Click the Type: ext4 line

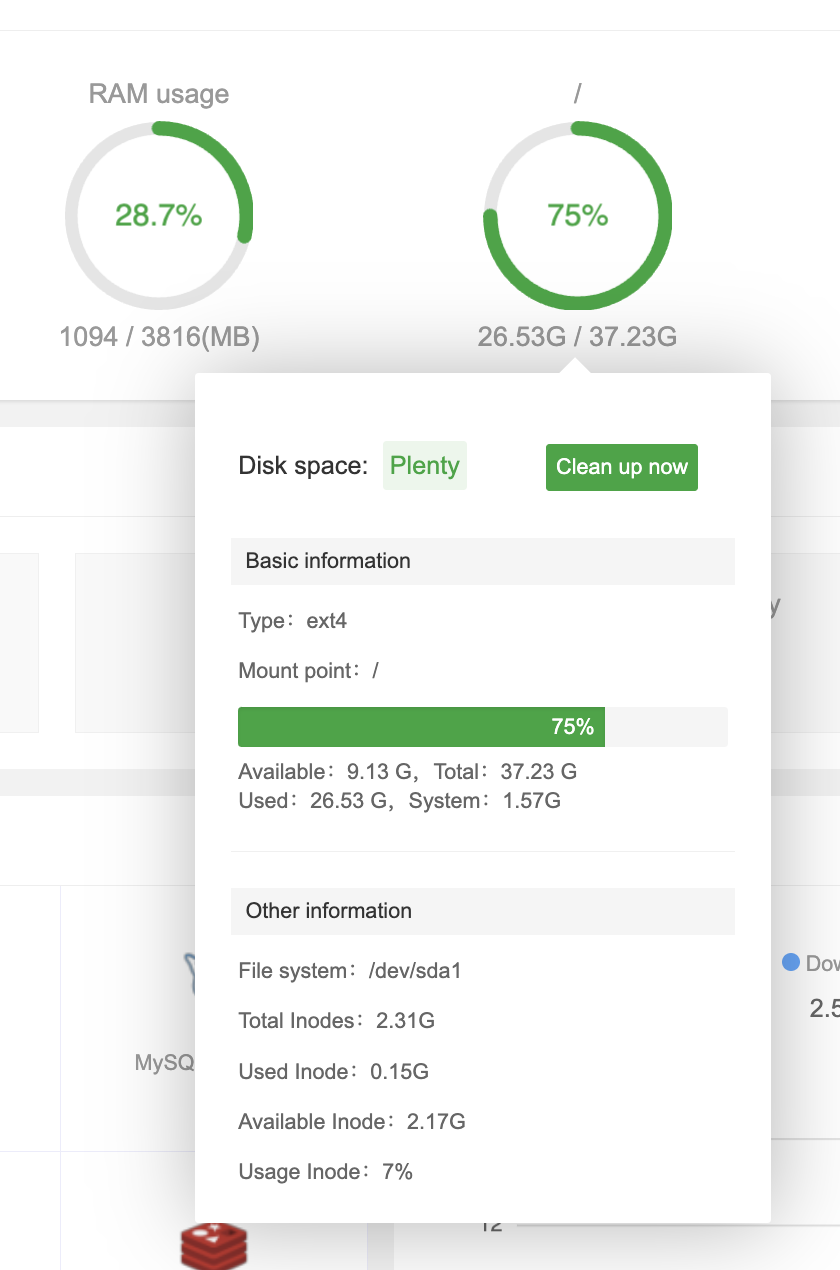pos(293,621)
